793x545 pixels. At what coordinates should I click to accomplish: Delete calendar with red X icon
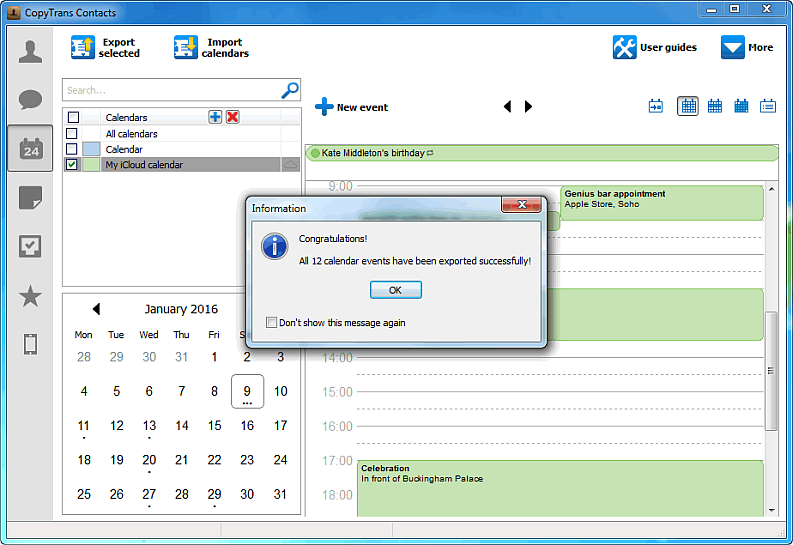coord(233,117)
